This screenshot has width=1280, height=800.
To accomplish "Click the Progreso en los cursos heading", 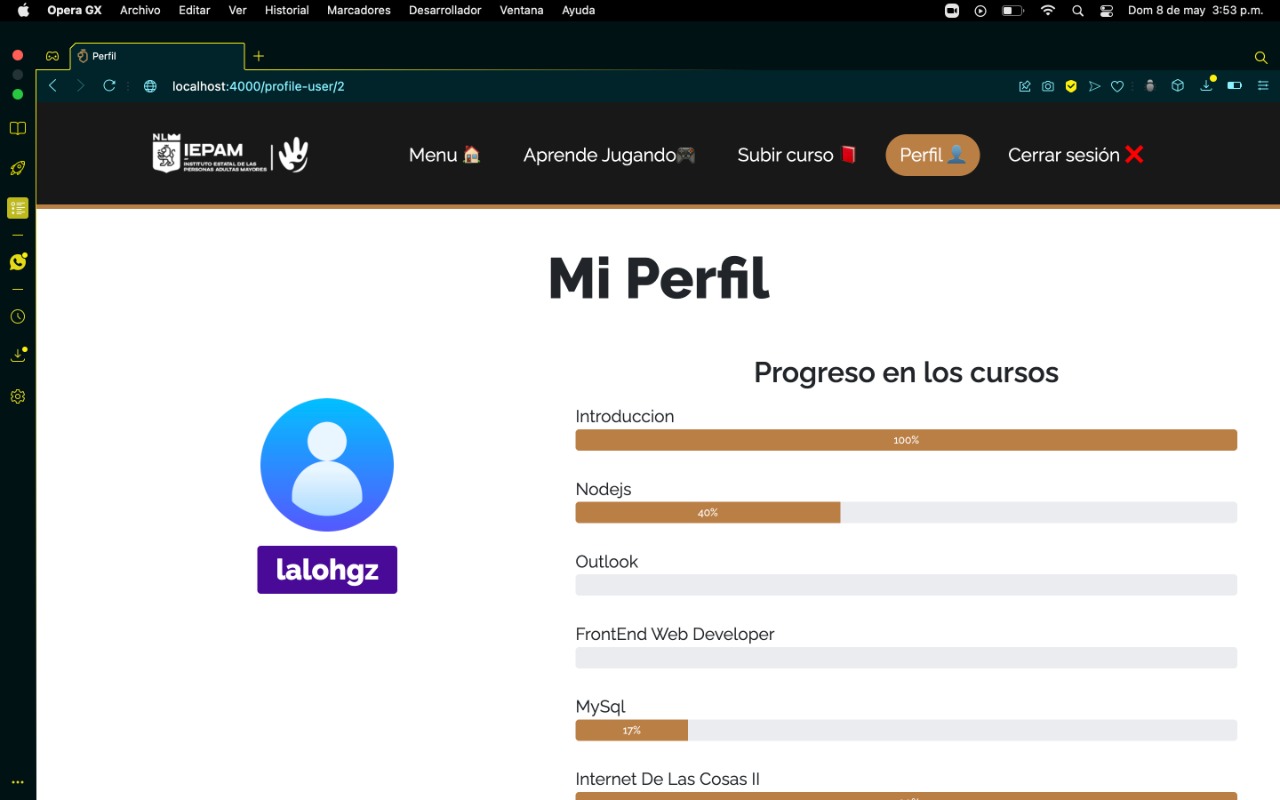I will [906, 373].
